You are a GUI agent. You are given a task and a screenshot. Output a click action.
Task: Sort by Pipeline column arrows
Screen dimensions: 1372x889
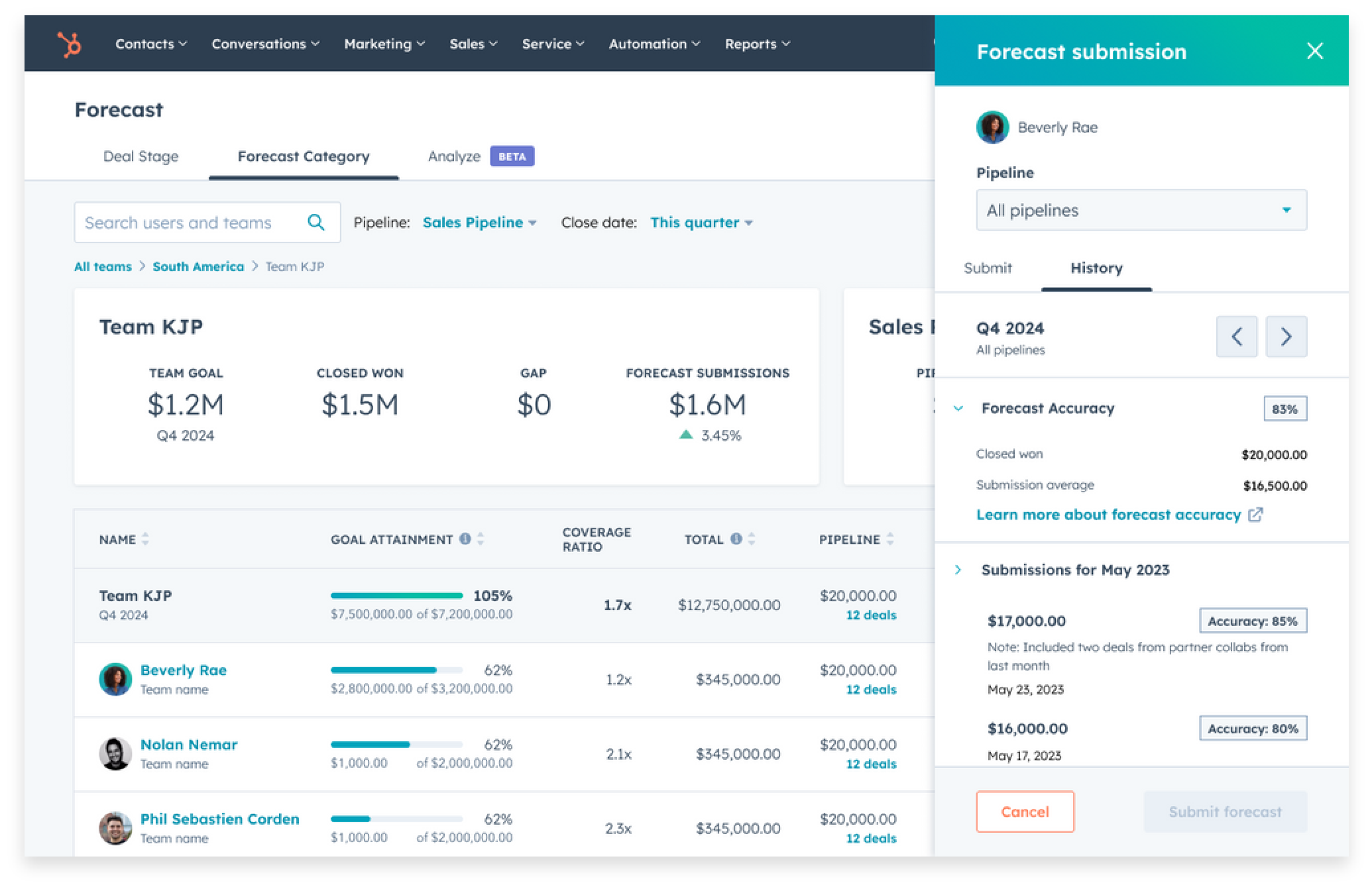click(890, 539)
